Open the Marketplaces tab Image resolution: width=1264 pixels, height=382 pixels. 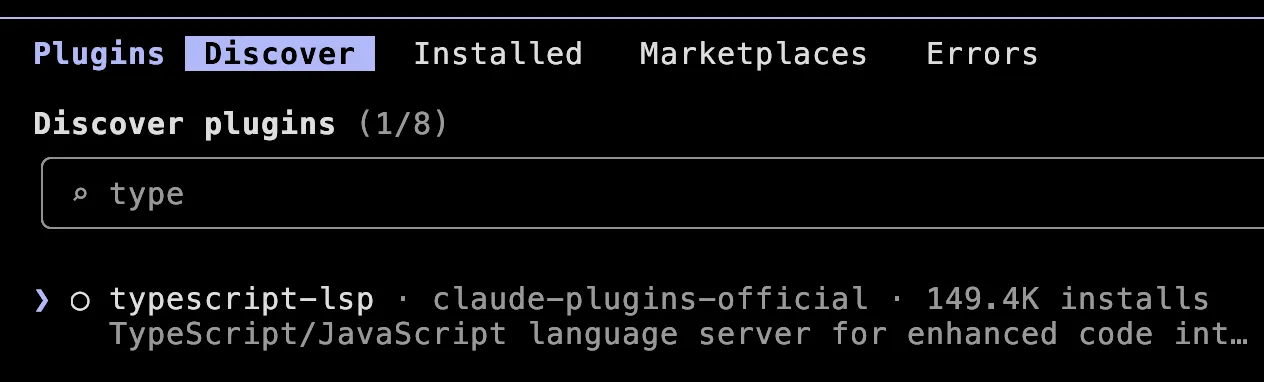tap(753, 53)
